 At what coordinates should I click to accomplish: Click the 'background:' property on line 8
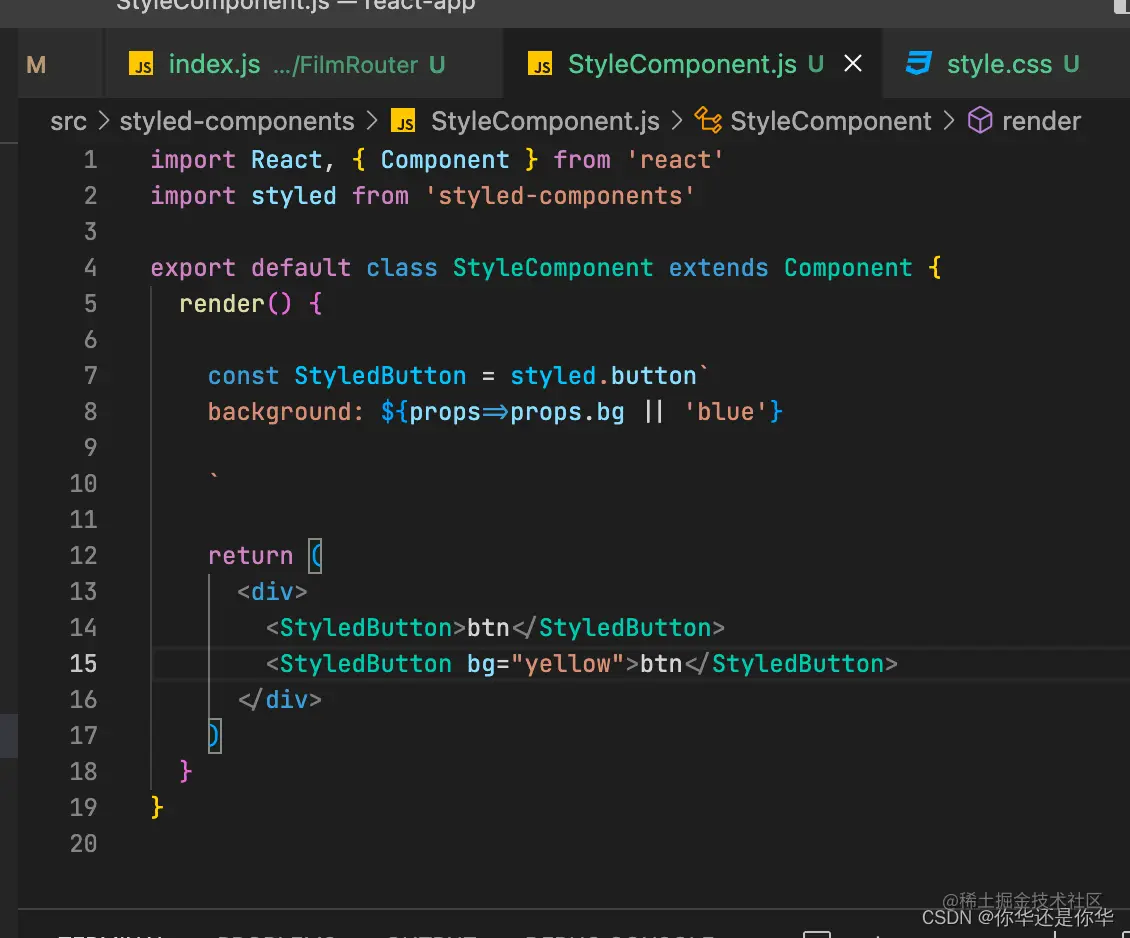(286, 411)
